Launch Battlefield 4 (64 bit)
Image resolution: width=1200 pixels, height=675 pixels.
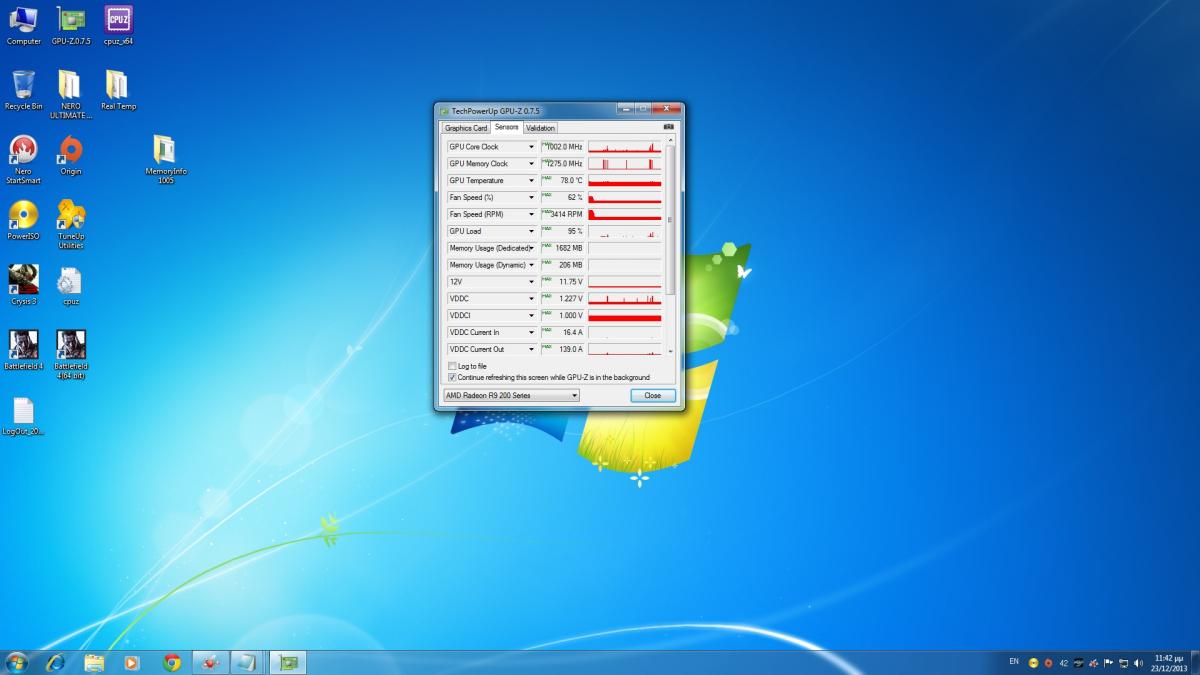tap(71, 355)
